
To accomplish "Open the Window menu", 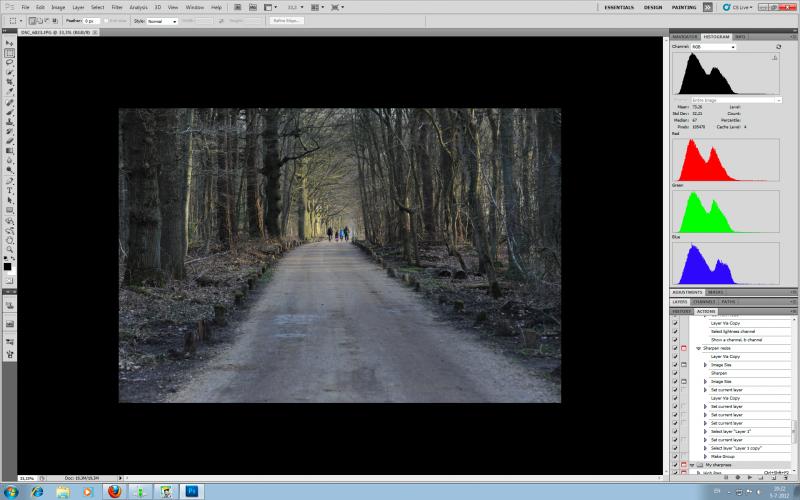I will coord(194,7).
